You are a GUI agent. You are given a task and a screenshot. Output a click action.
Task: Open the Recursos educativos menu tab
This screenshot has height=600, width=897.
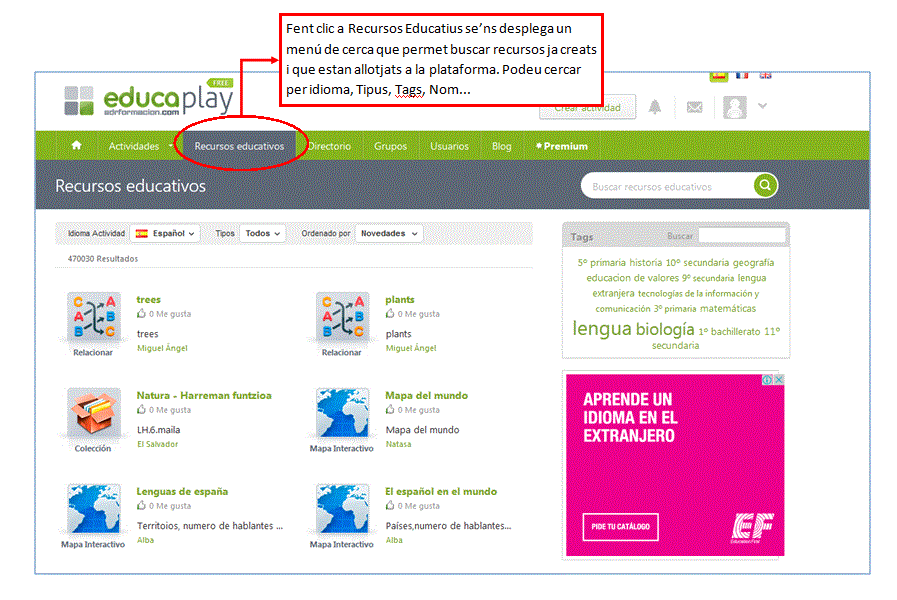(239, 146)
